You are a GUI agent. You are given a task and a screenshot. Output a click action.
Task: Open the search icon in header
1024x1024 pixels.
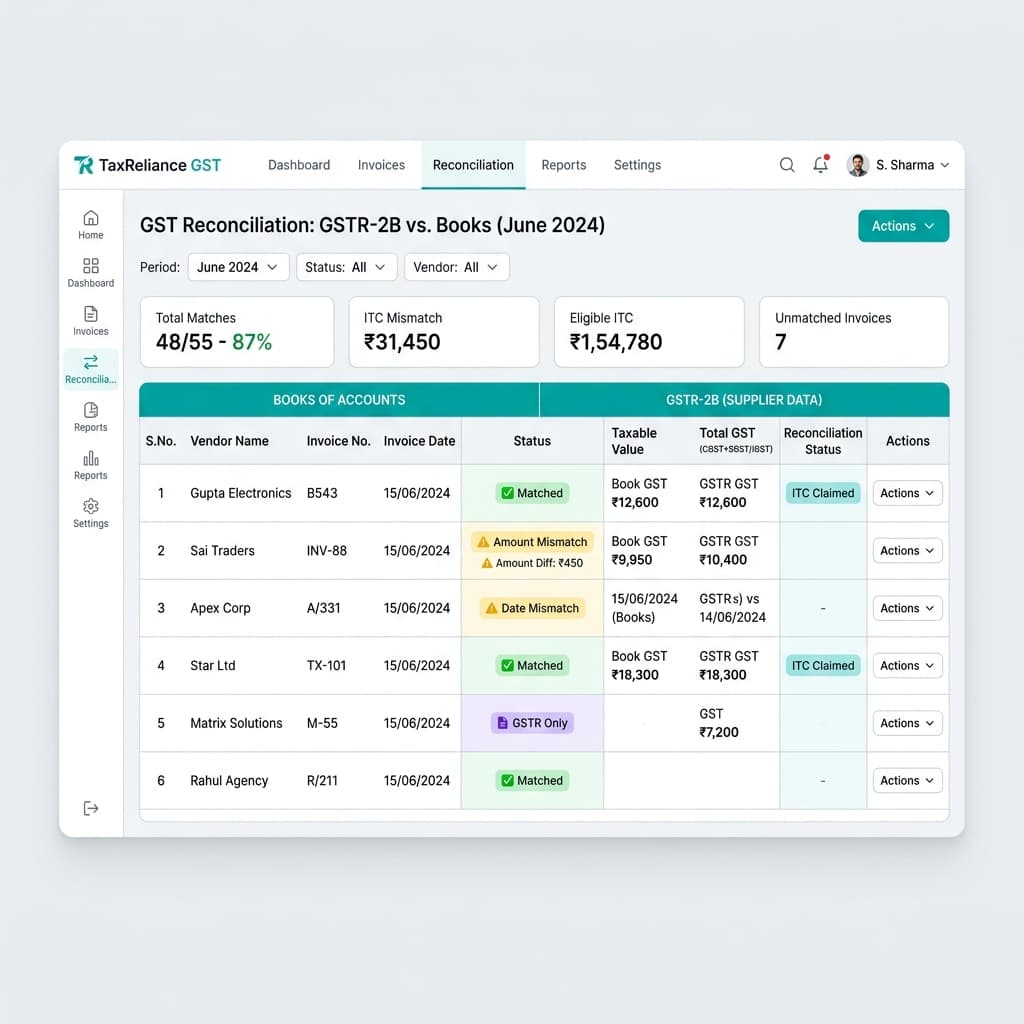tap(787, 165)
